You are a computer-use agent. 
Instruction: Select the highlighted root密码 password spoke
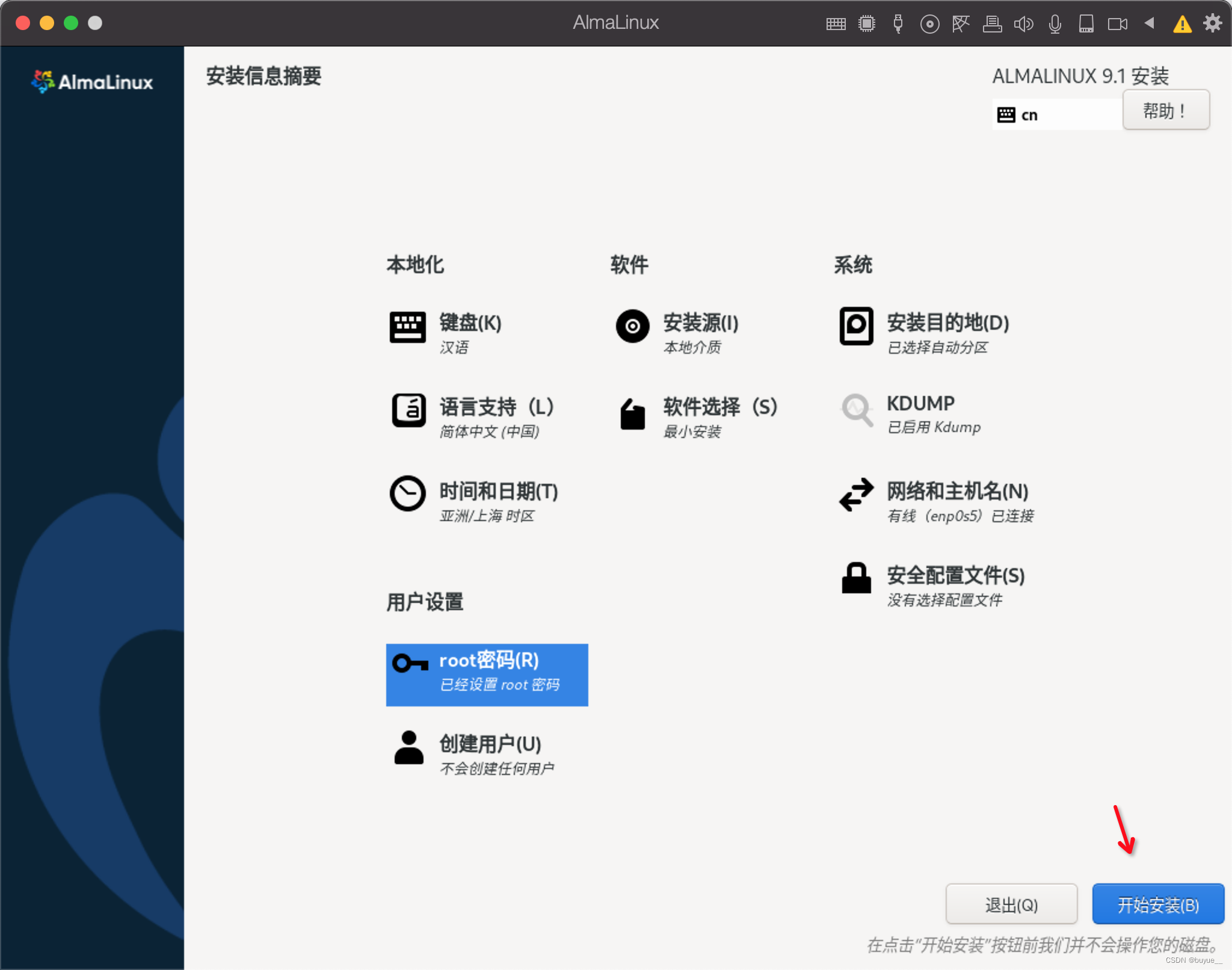pos(487,673)
